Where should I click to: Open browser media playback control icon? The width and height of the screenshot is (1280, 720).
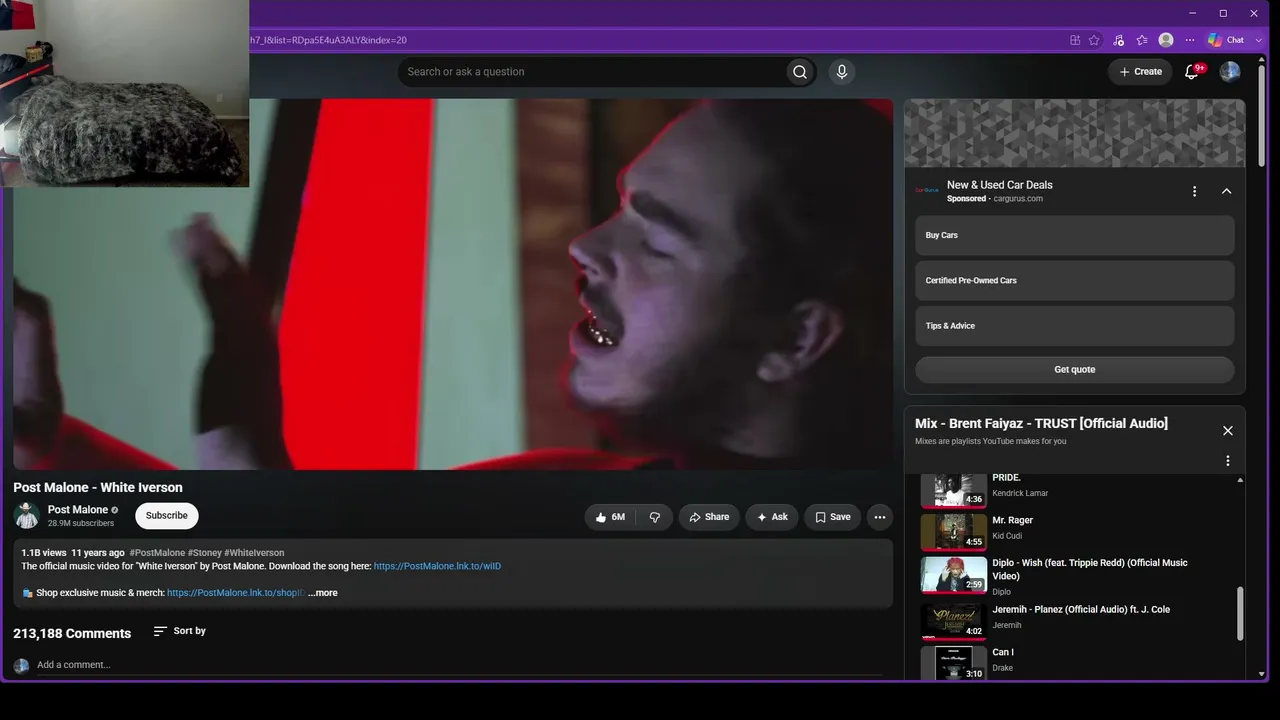click(x=1118, y=40)
